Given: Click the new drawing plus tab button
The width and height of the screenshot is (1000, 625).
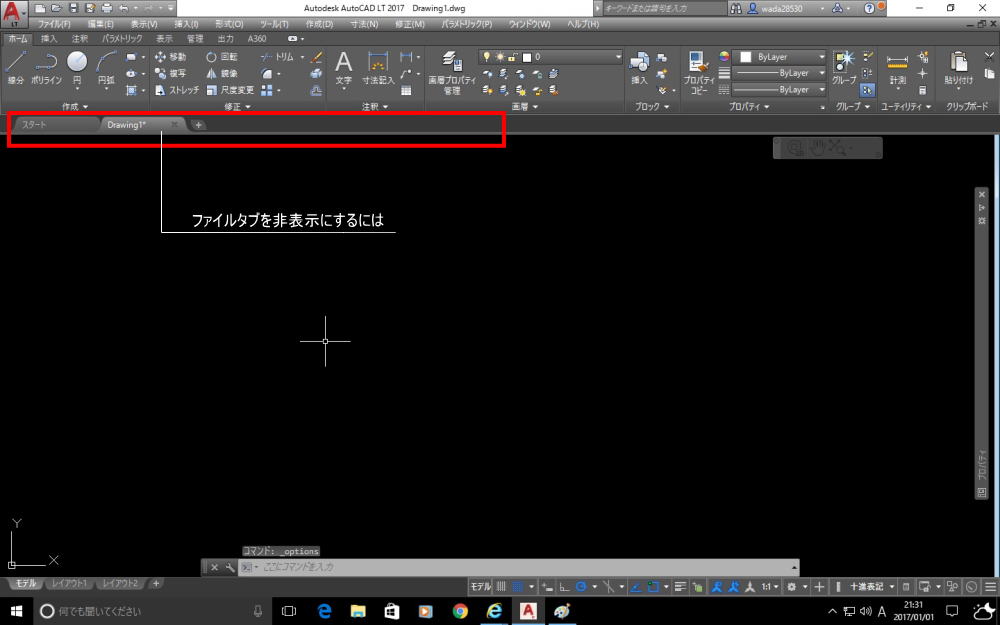Looking at the screenshot, I should coord(198,125).
